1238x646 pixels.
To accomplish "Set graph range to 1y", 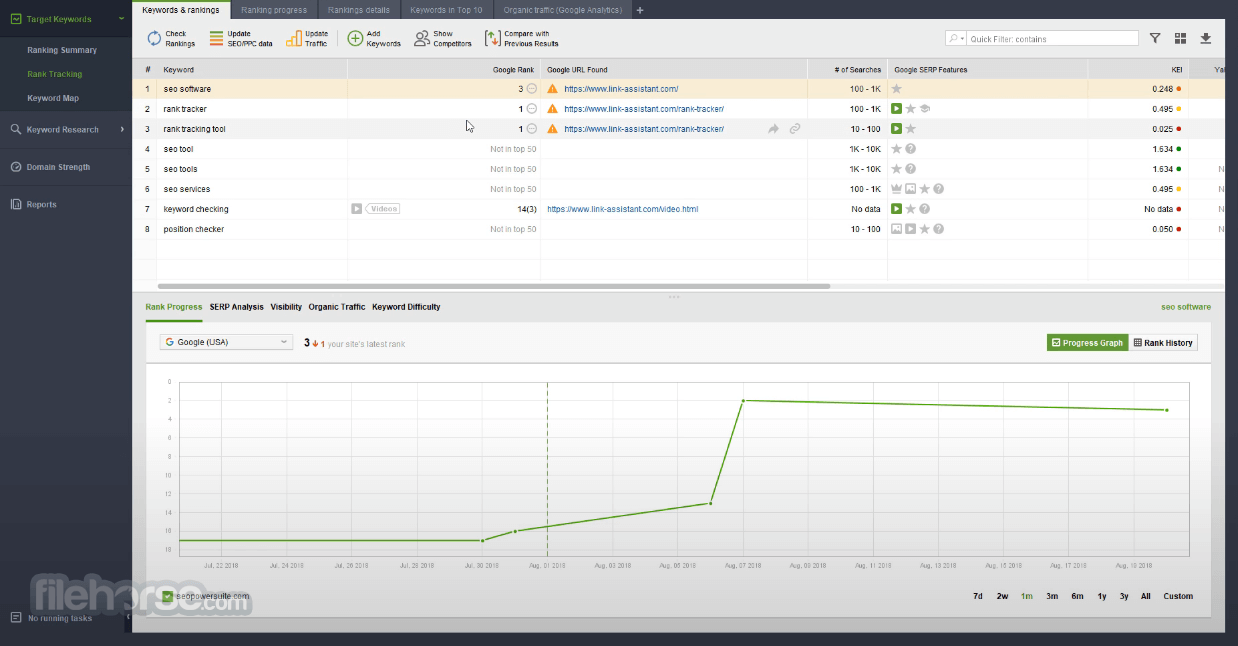I will 1102,596.
